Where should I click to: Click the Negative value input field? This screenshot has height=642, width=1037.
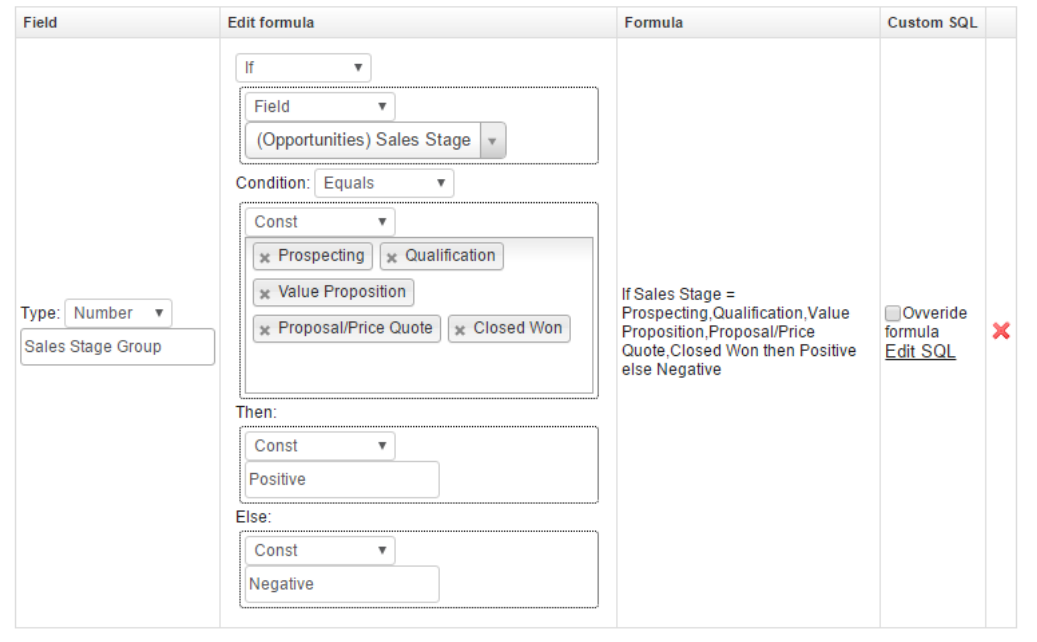342,584
